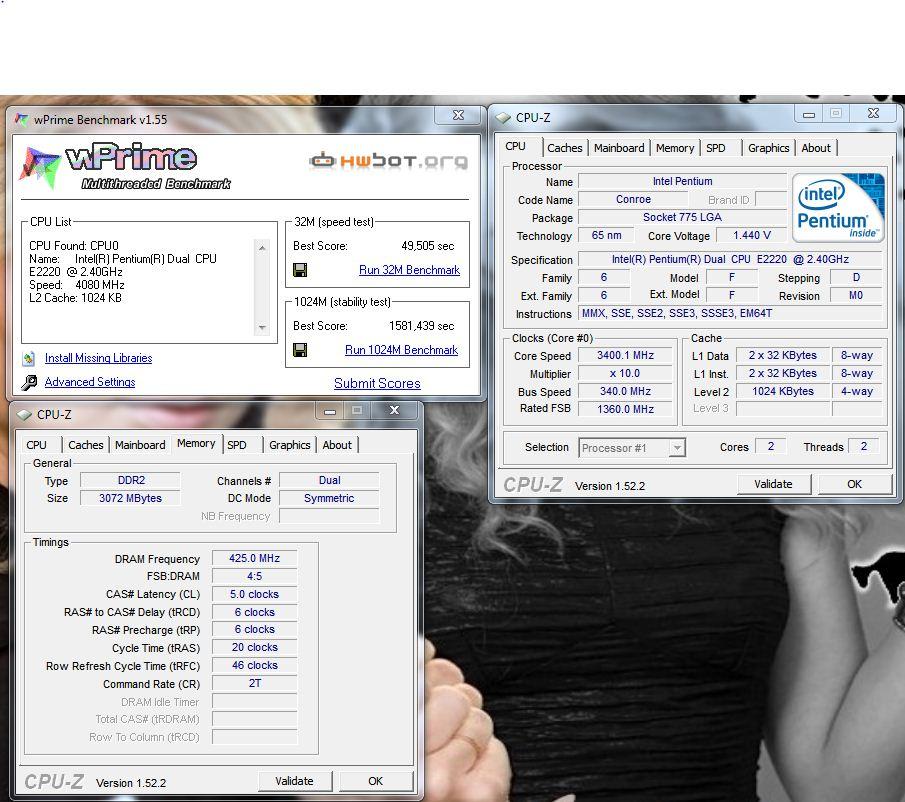Click the CPU-Z icon in the processor window title bar
905x802 pixels.
tap(503, 118)
